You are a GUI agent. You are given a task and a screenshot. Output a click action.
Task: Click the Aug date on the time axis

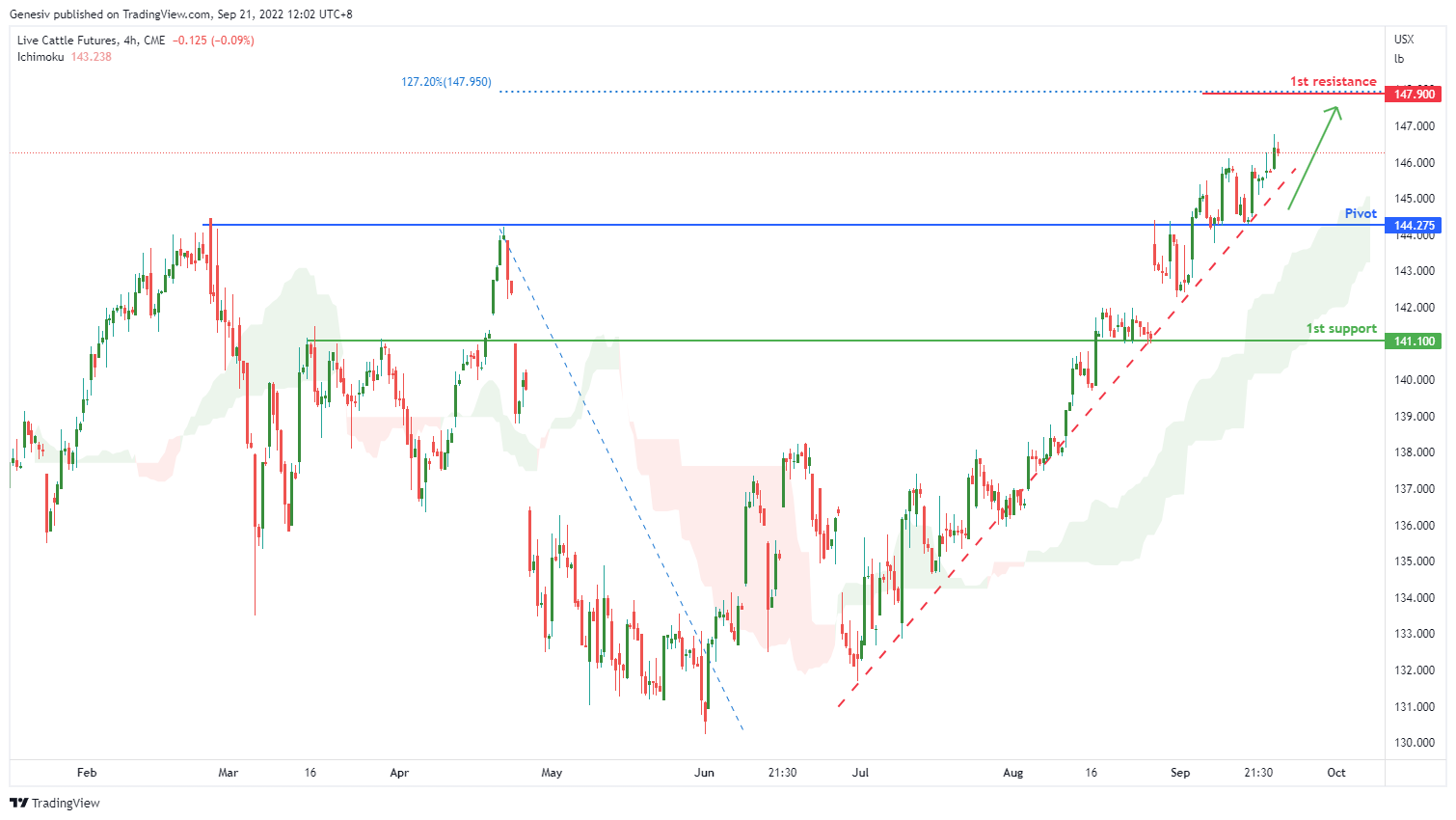coord(1012,773)
